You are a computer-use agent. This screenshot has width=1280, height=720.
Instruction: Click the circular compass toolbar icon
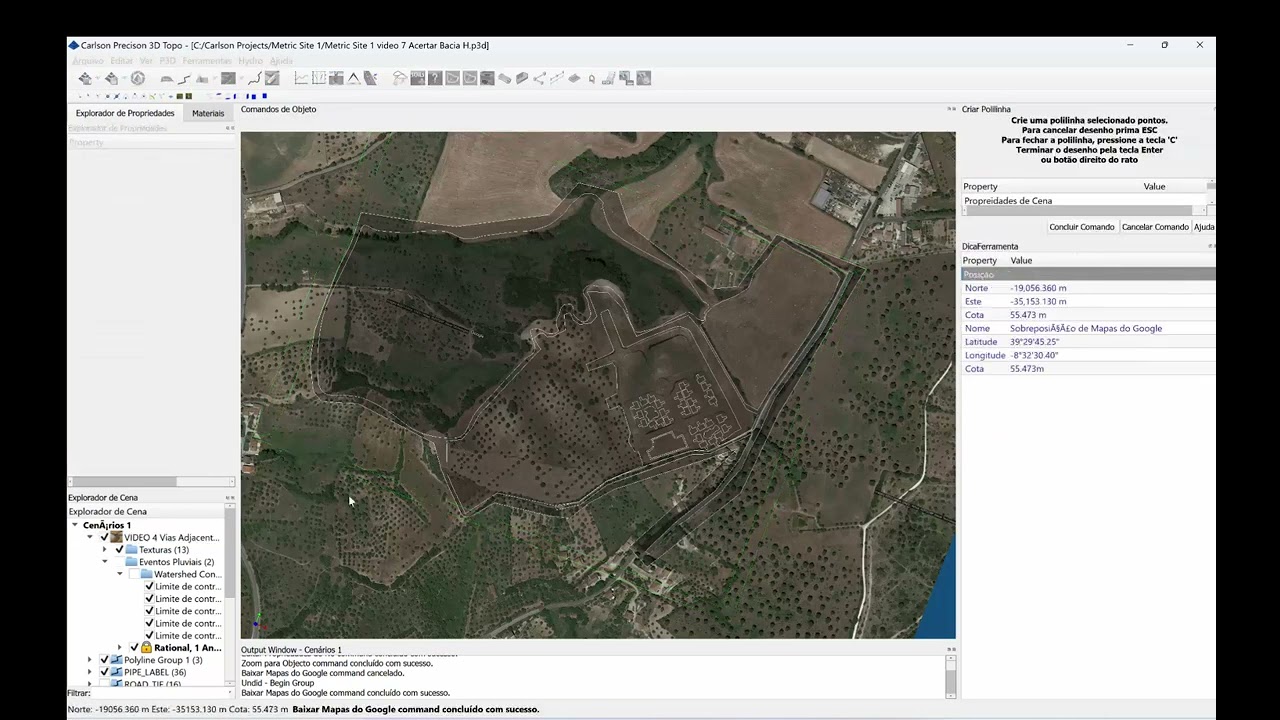pos(137,78)
